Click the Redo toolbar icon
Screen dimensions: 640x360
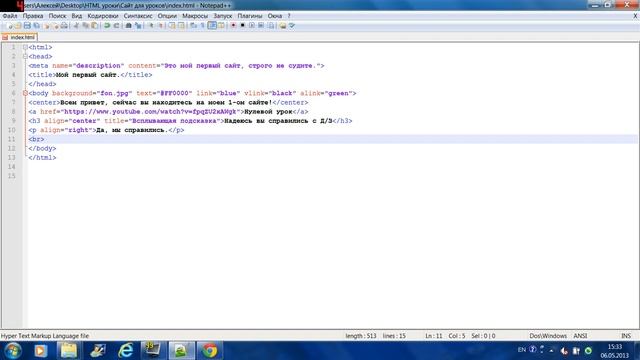pos(116,26)
